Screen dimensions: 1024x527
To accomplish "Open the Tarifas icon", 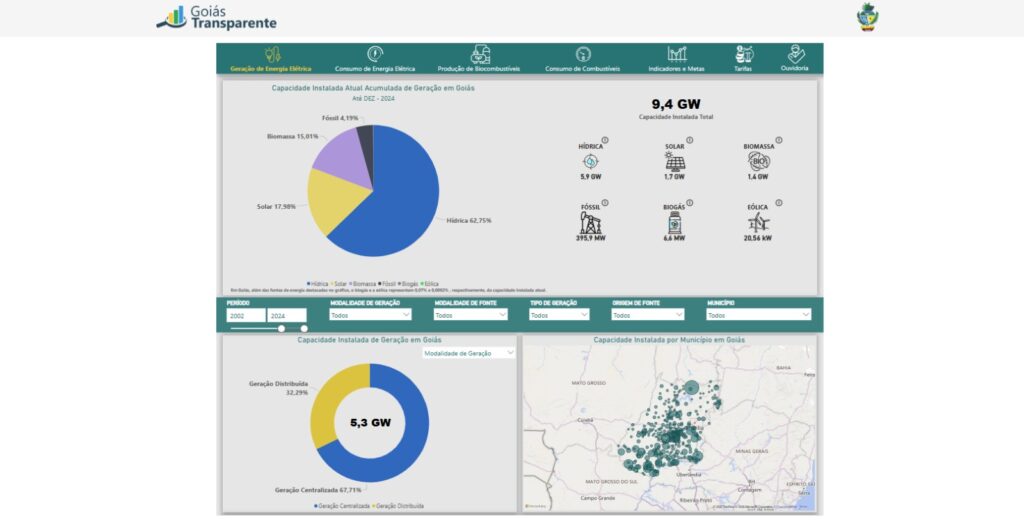I will coord(743,54).
